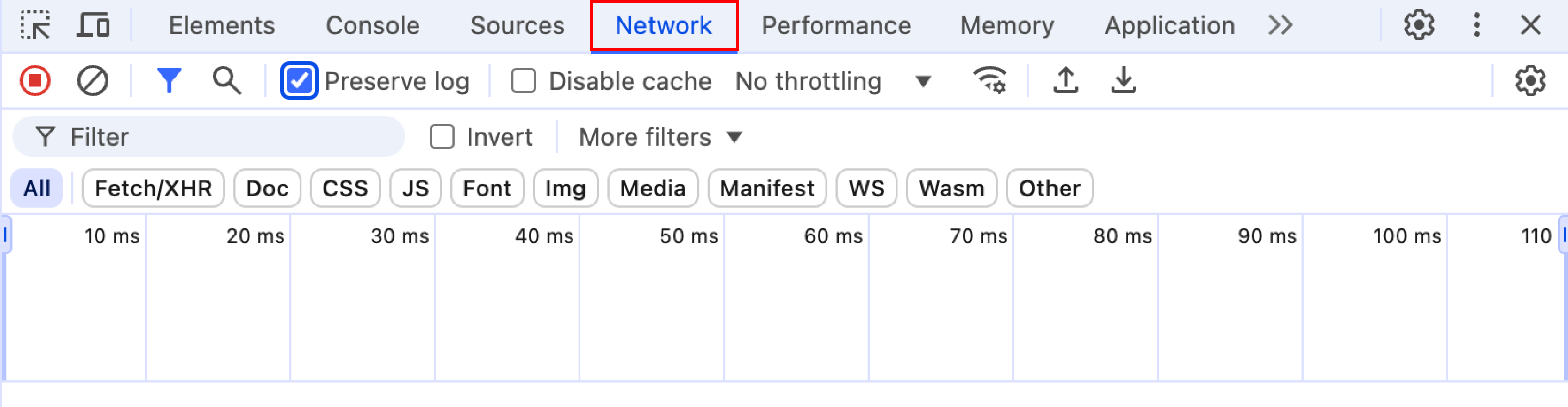
Task: Show more DevTools tabs chevron
Action: click(x=1281, y=25)
